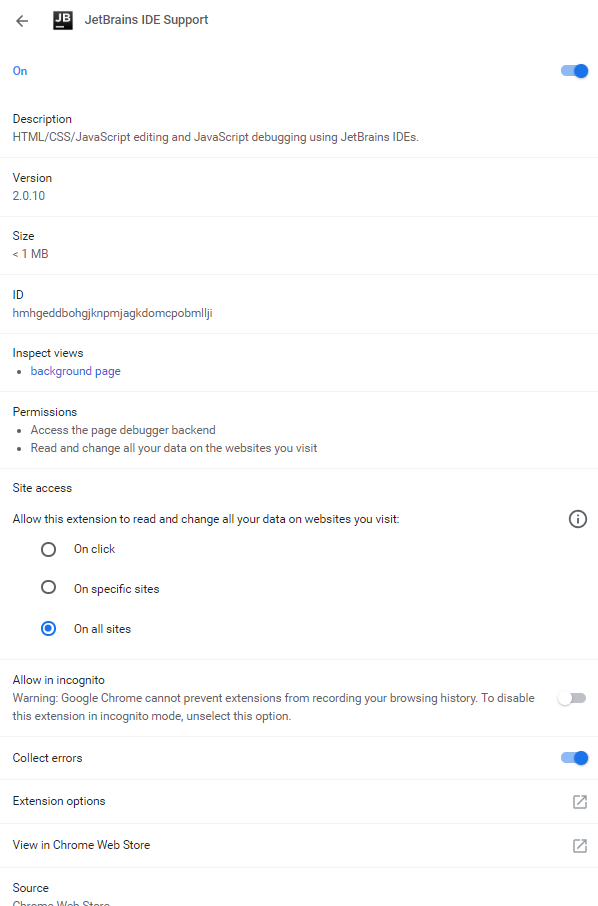Select the On click radio button
598x906 pixels.
pos(49,549)
